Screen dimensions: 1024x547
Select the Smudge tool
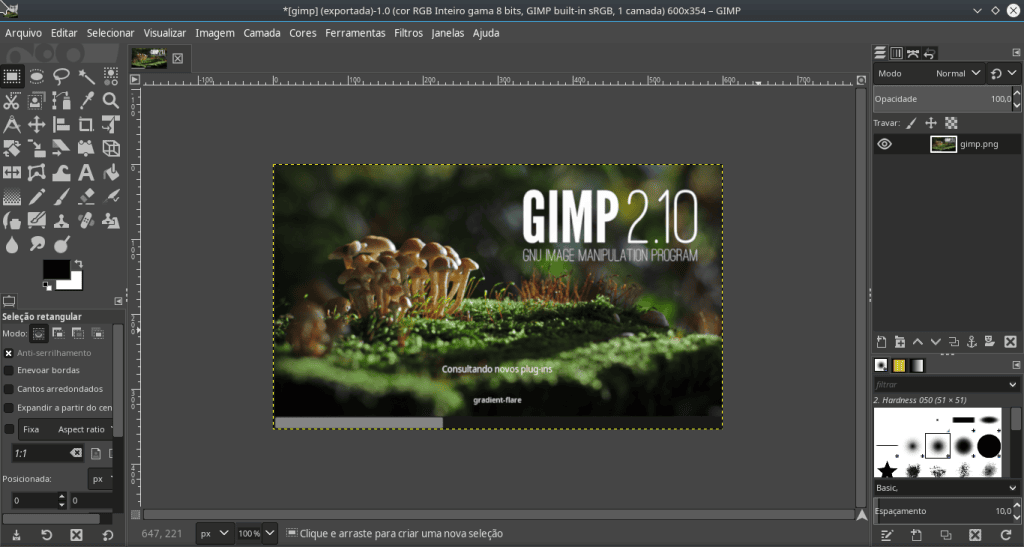pyautogui.click(x=37, y=245)
